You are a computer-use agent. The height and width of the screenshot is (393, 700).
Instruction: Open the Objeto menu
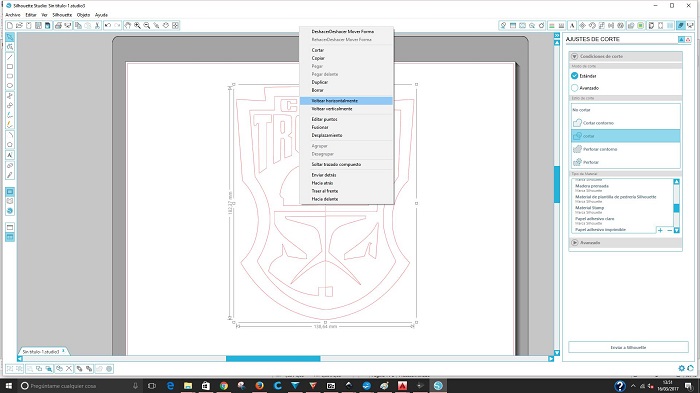pos(83,15)
